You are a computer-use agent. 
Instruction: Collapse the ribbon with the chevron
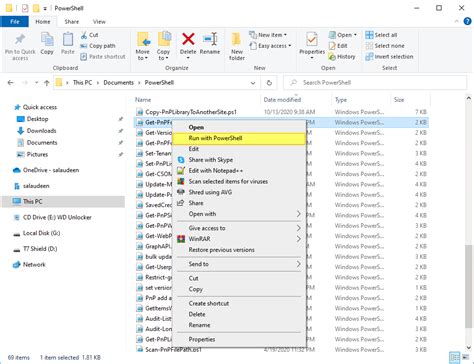[x=456, y=21]
